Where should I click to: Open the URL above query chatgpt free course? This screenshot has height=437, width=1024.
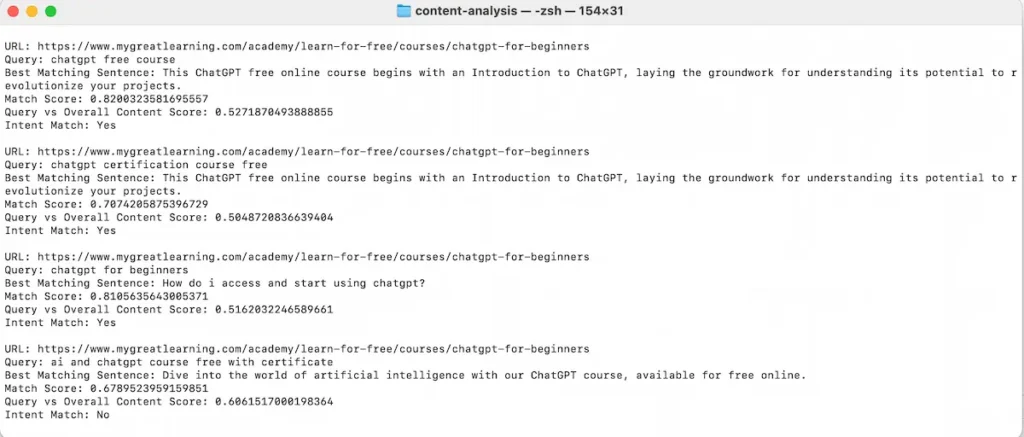(313, 46)
